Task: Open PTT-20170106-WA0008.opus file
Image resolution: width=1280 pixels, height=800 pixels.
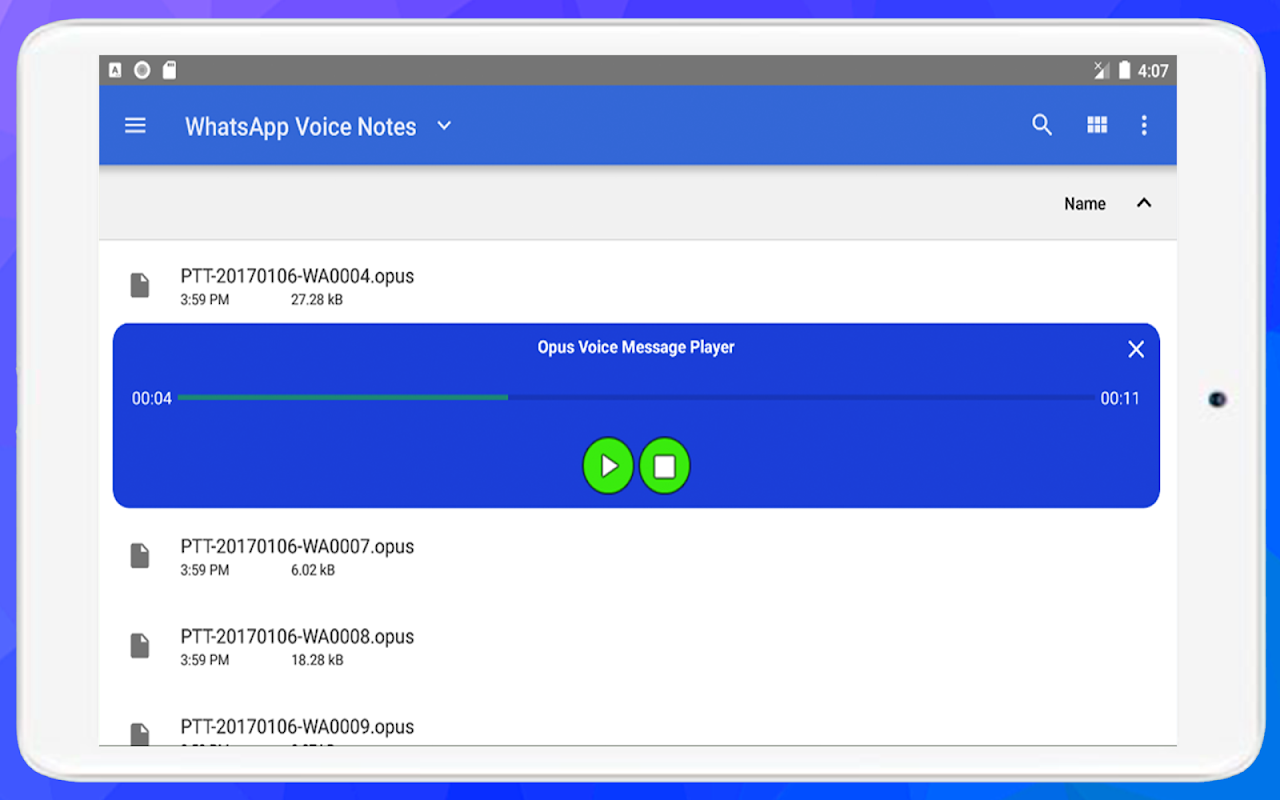Action: 638,646
